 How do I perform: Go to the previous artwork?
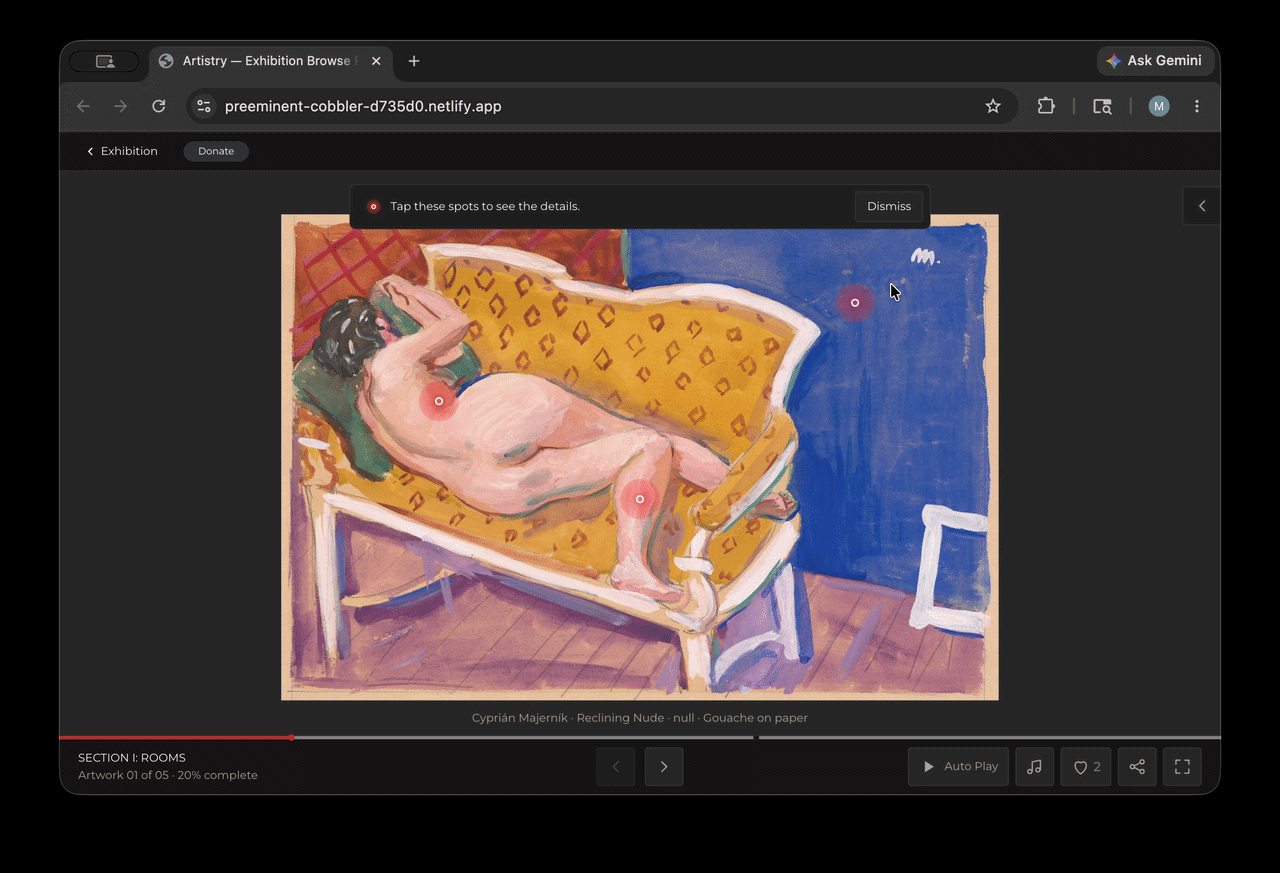[x=616, y=767]
